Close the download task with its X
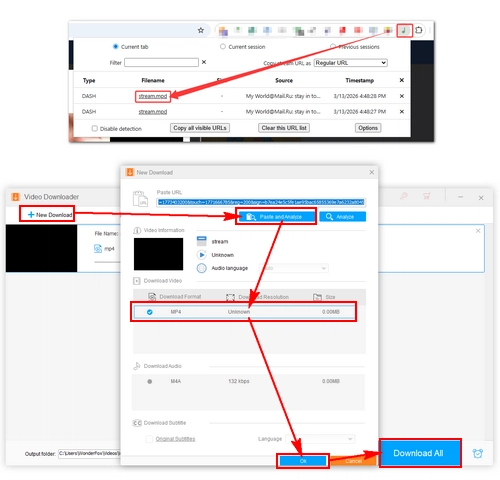The width and height of the screenshot is (500, 480). (x=478, y=231)
